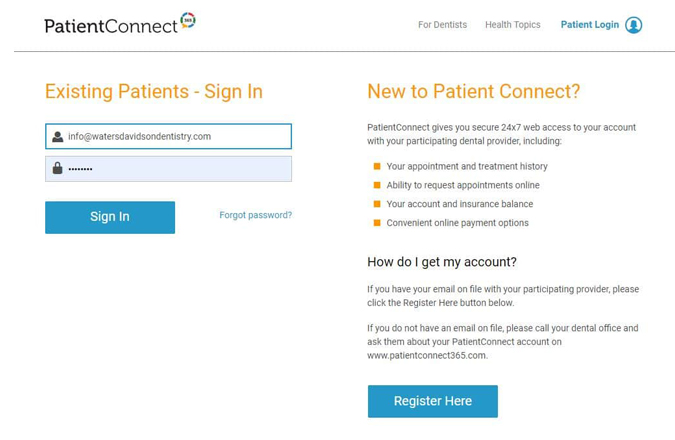Viewport: 675px width, 440px height.
Task: Click the Register Here button
Action: (433, 401)
